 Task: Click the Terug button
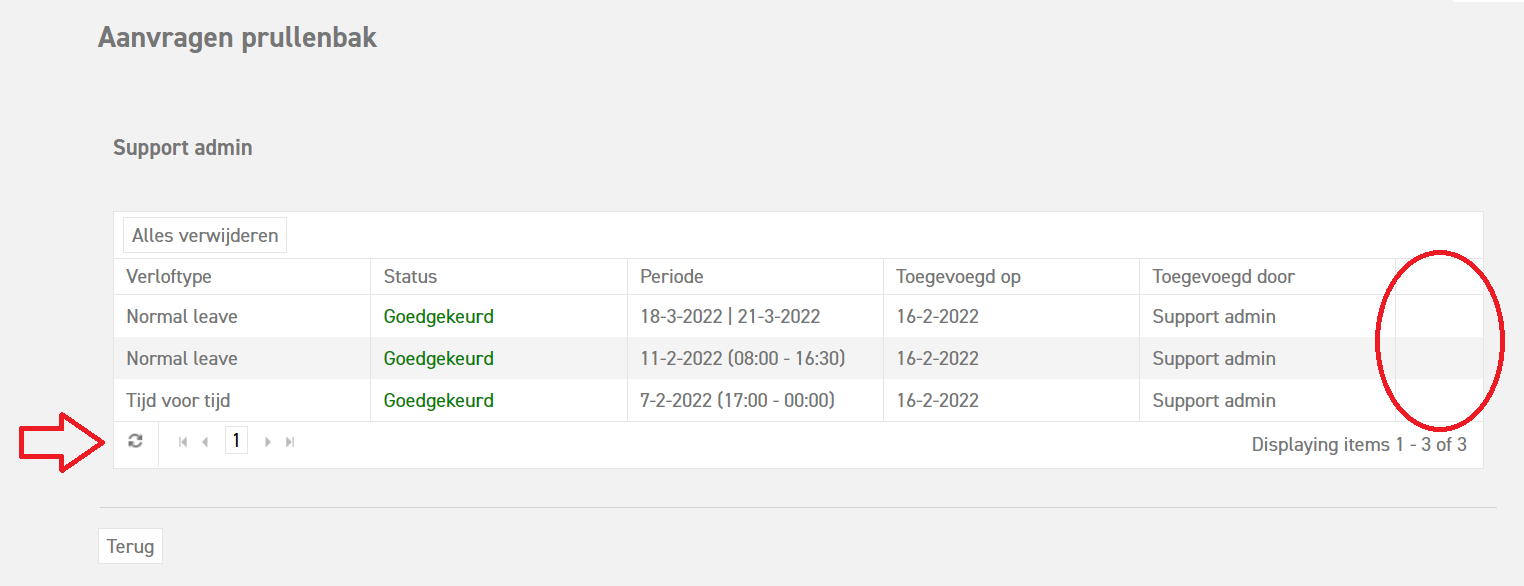130,547
